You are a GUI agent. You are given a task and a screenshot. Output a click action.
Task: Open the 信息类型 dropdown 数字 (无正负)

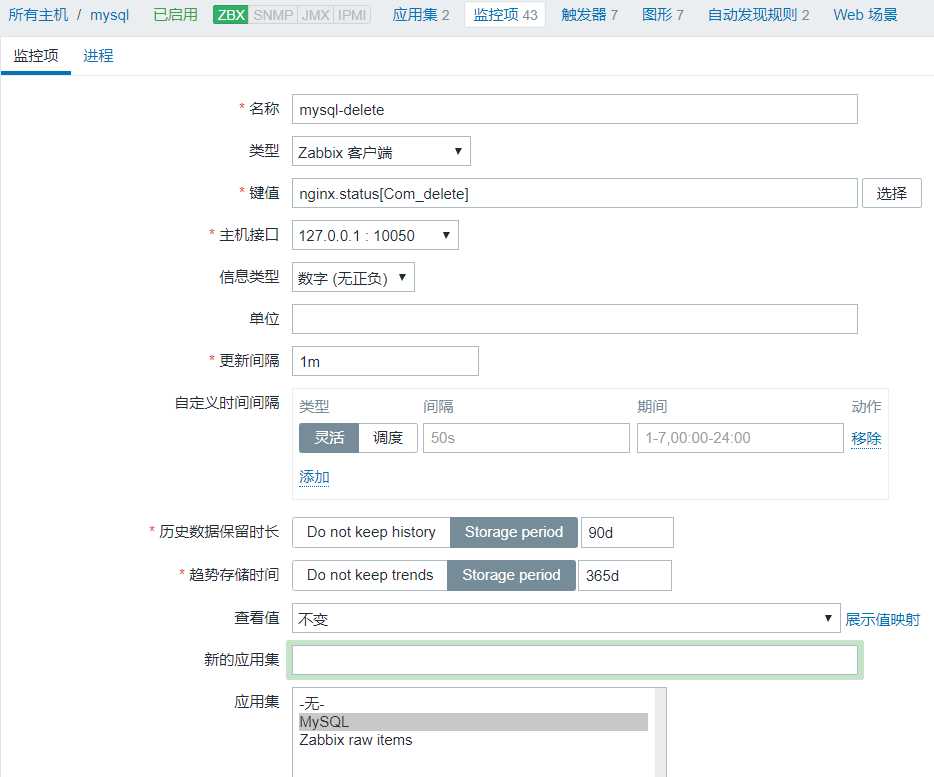pyautogui.click(x=353, y=277)
